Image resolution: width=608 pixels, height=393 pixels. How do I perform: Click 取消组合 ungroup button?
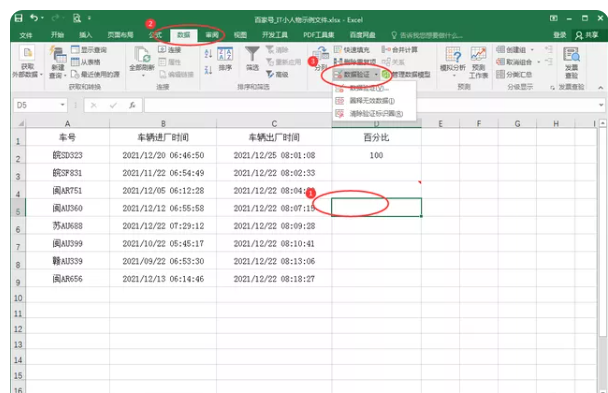point(515,62)
